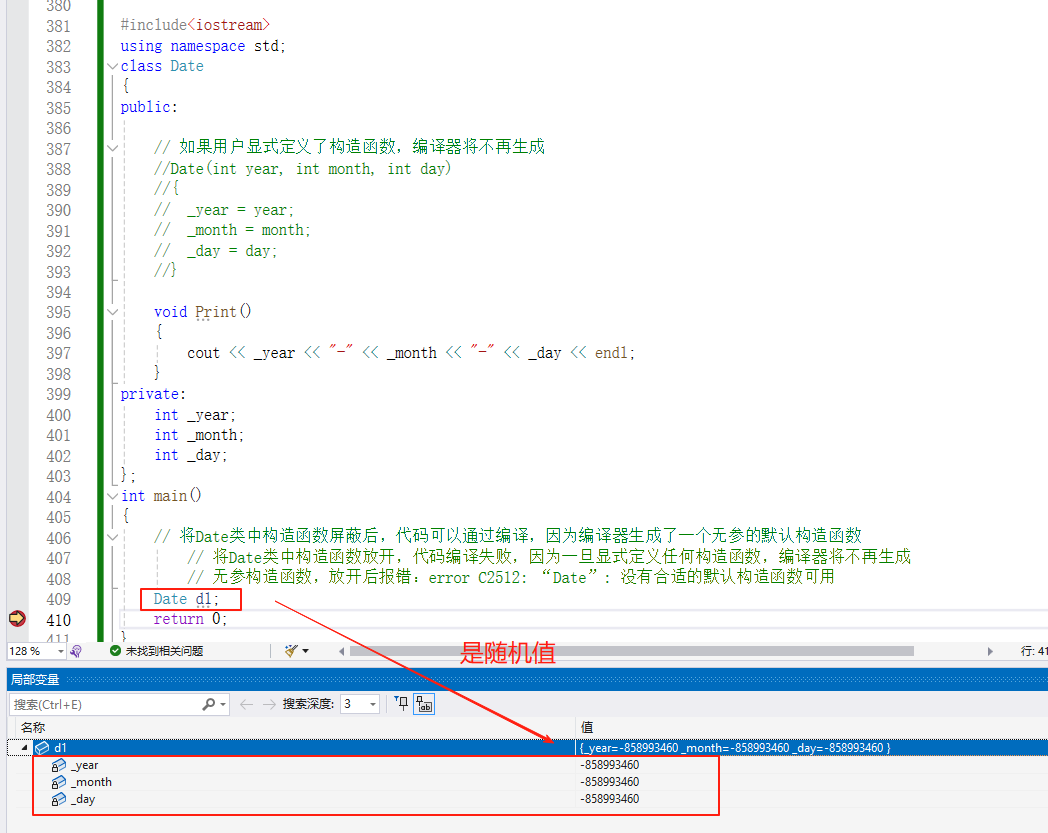Go to next search result arrow

tap(269, 704)
